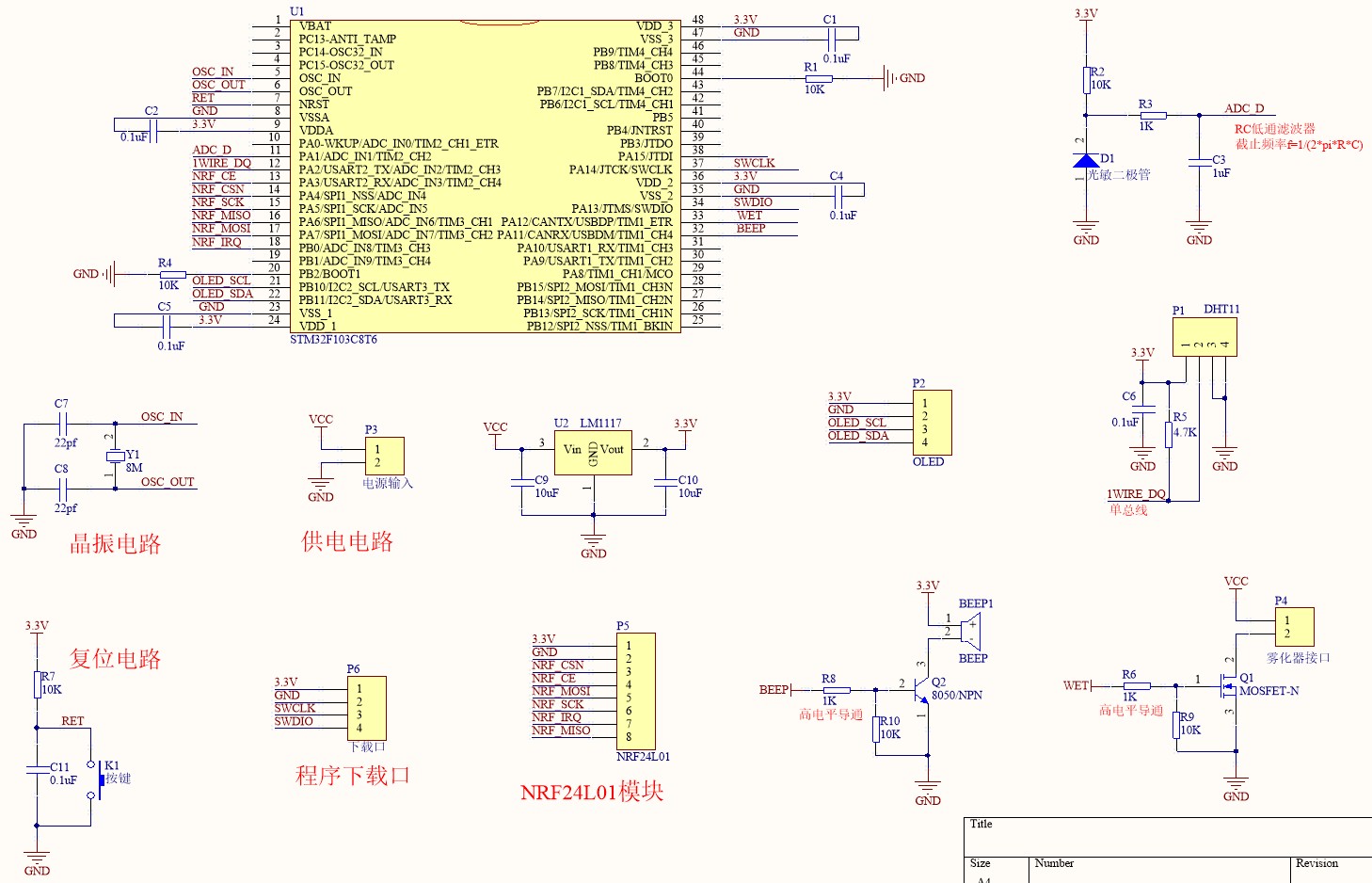This screenshot has height=883, width=1372.
Task: Click the 供电电路 title text
Action: pyautogui.click(x=347, y=540)
